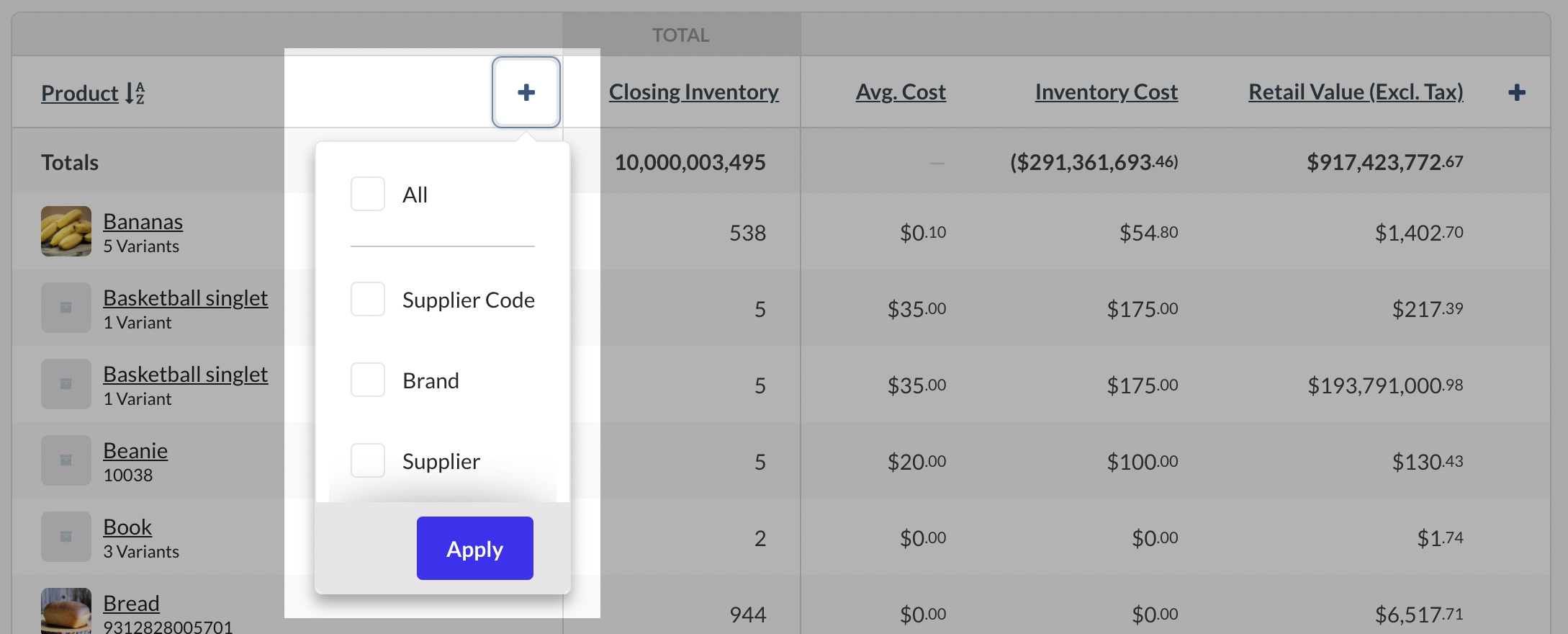
Task: Sort by Inventory Cost column
Action: tap(1107, 92)
